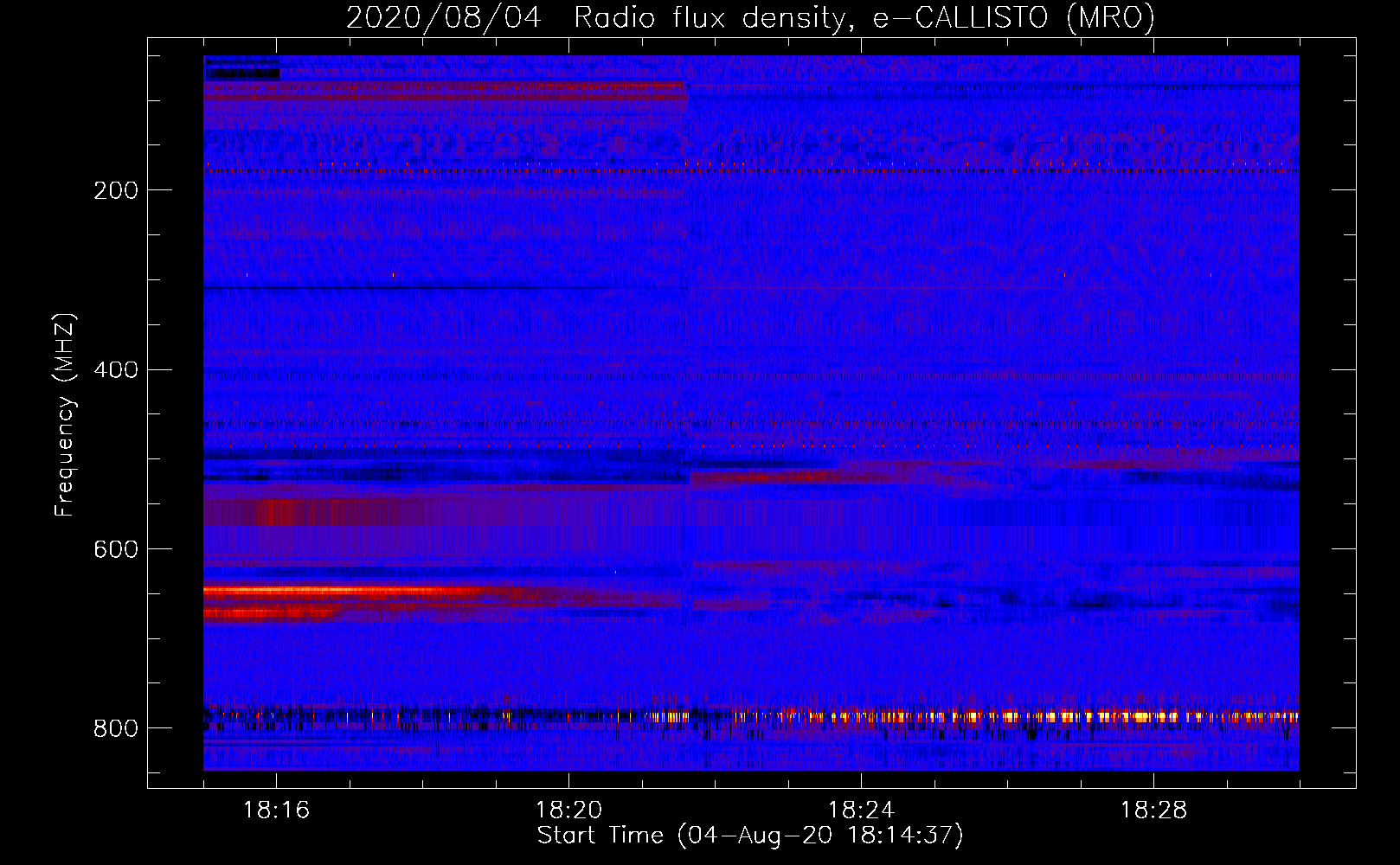Click the 200 frequency tick label

[116, 190]
